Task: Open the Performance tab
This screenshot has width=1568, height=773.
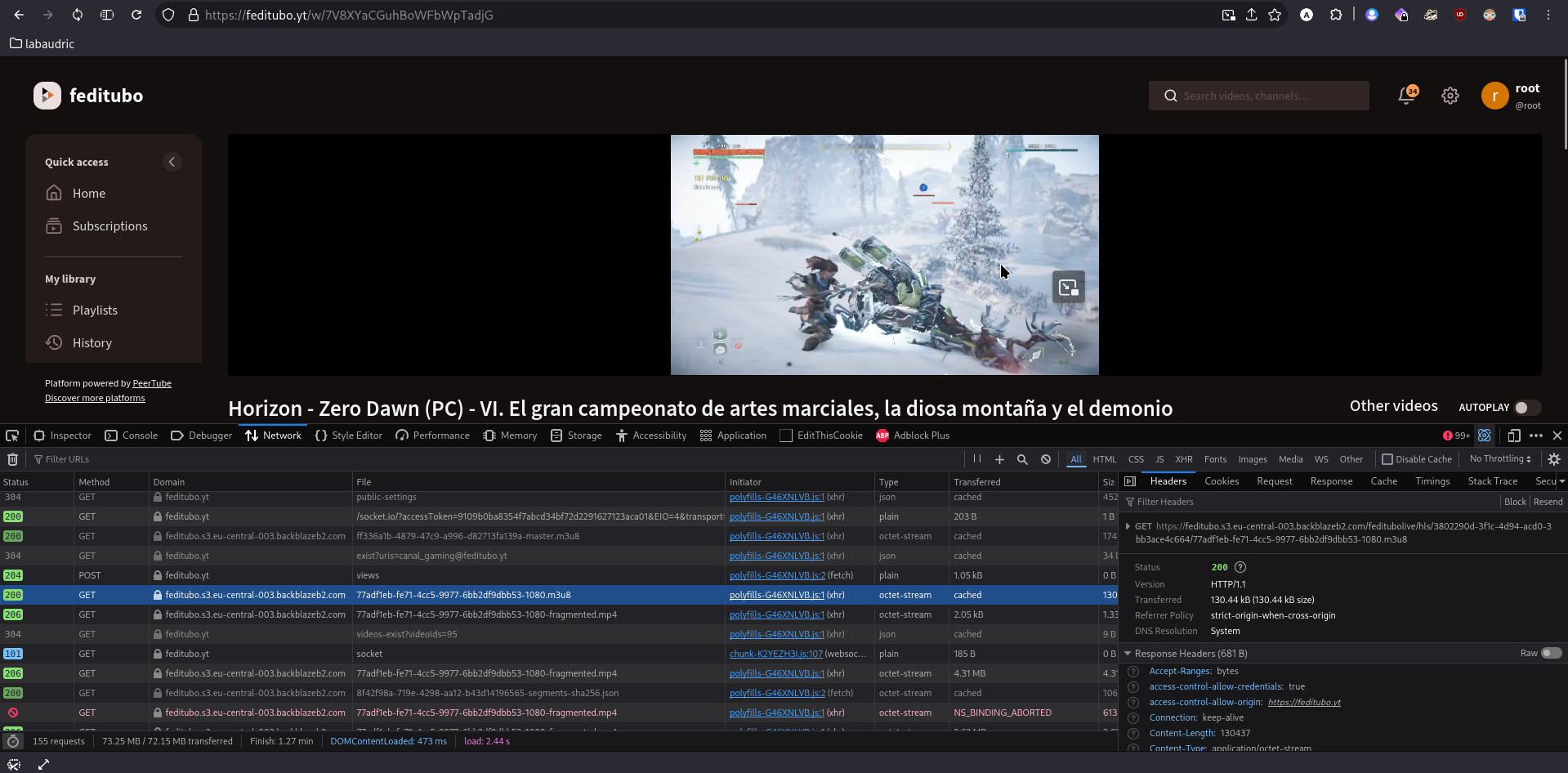Action: (432, 436)
